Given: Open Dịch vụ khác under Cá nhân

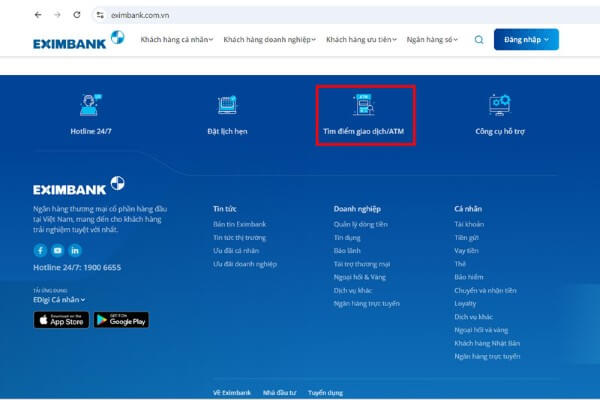Looking at the screenshot, I should tap(474, 317).
